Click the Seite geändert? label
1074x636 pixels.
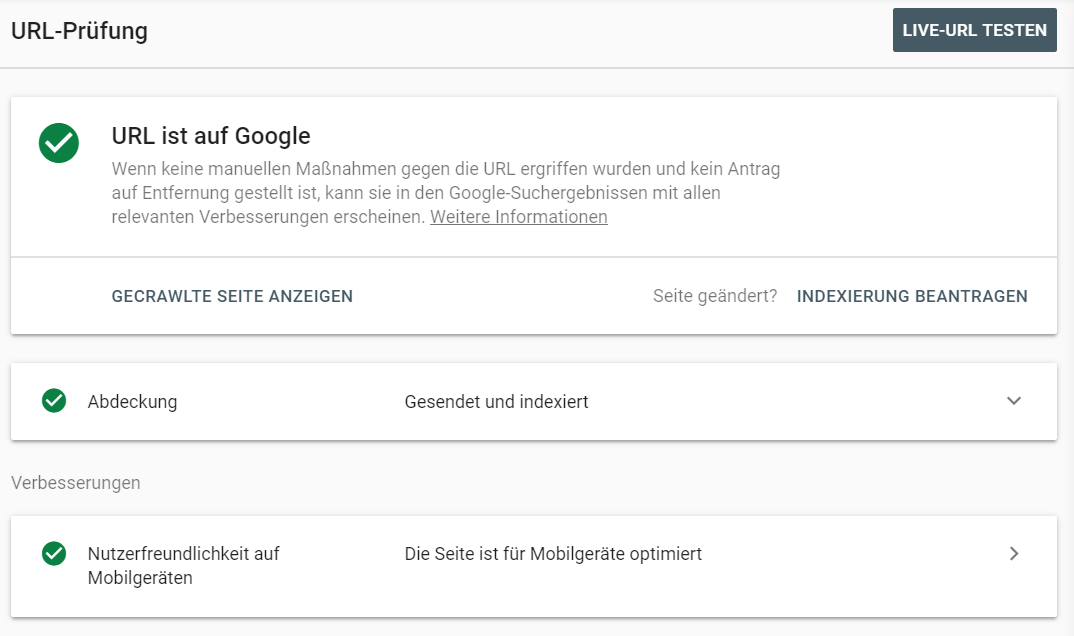point(714,296)
